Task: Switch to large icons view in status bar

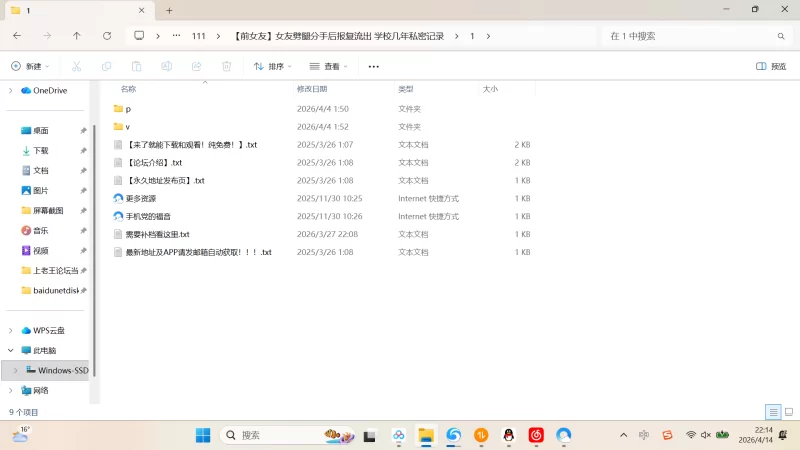Action: [x=788, y=412]
